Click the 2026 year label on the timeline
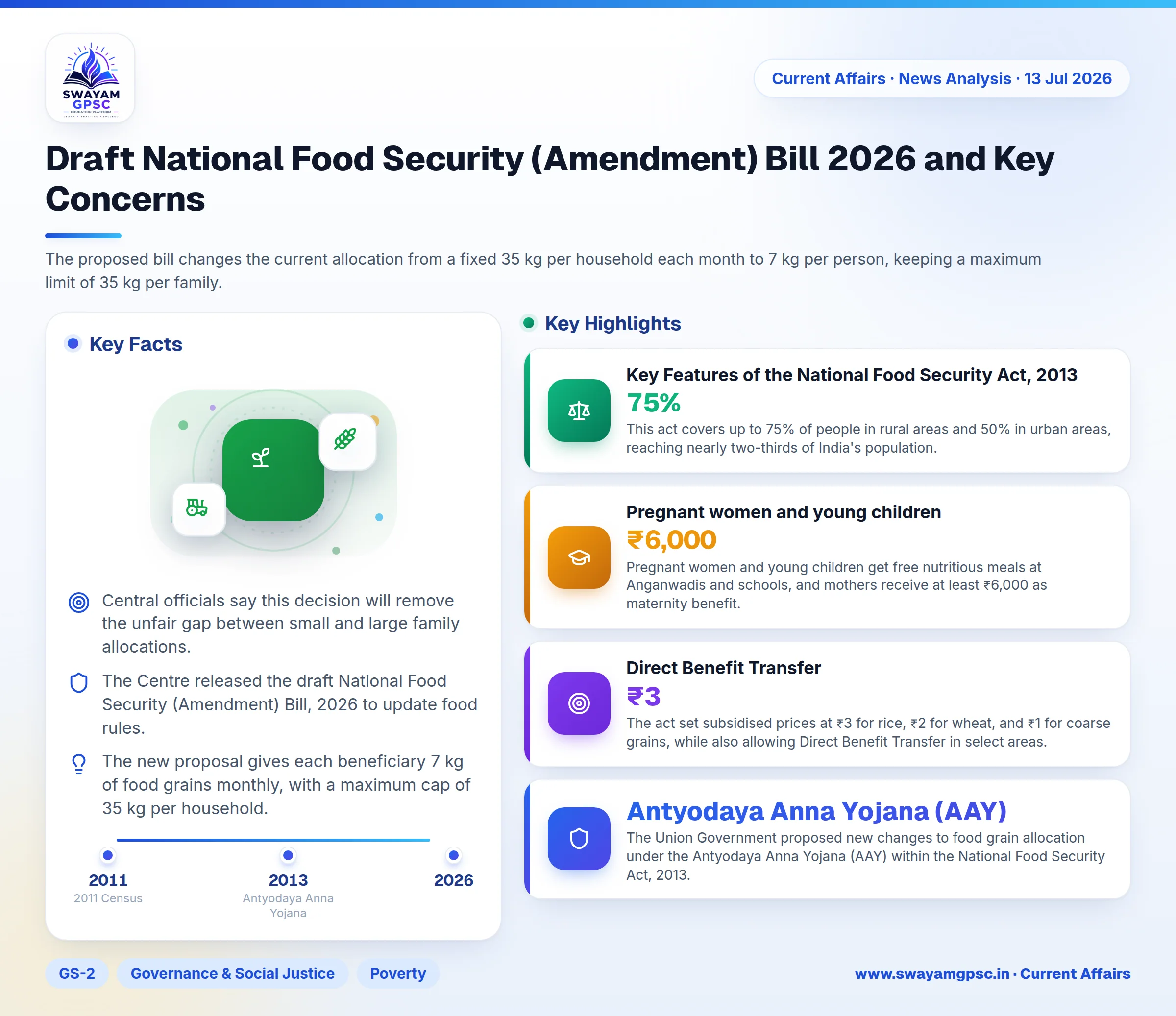Image resolution: width=1176 pixels, height=1016 pixels. coord(453,880)
